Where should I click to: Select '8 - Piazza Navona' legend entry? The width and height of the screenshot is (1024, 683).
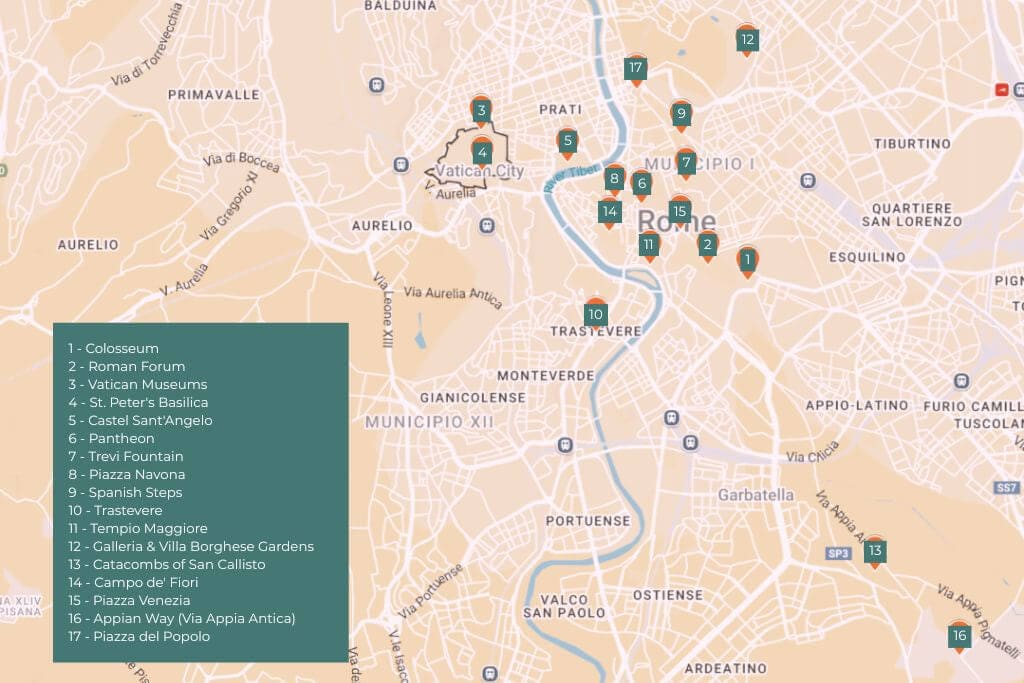pos(127,474)
